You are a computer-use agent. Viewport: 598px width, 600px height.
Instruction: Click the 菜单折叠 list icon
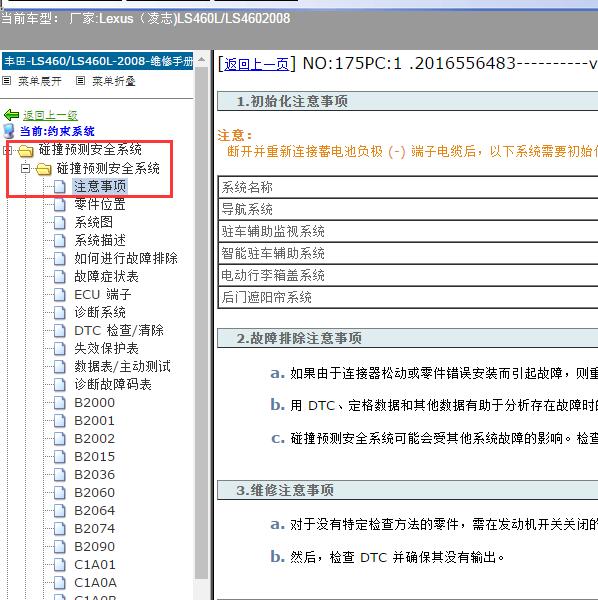pyautogui.click(x=80, y=81)
